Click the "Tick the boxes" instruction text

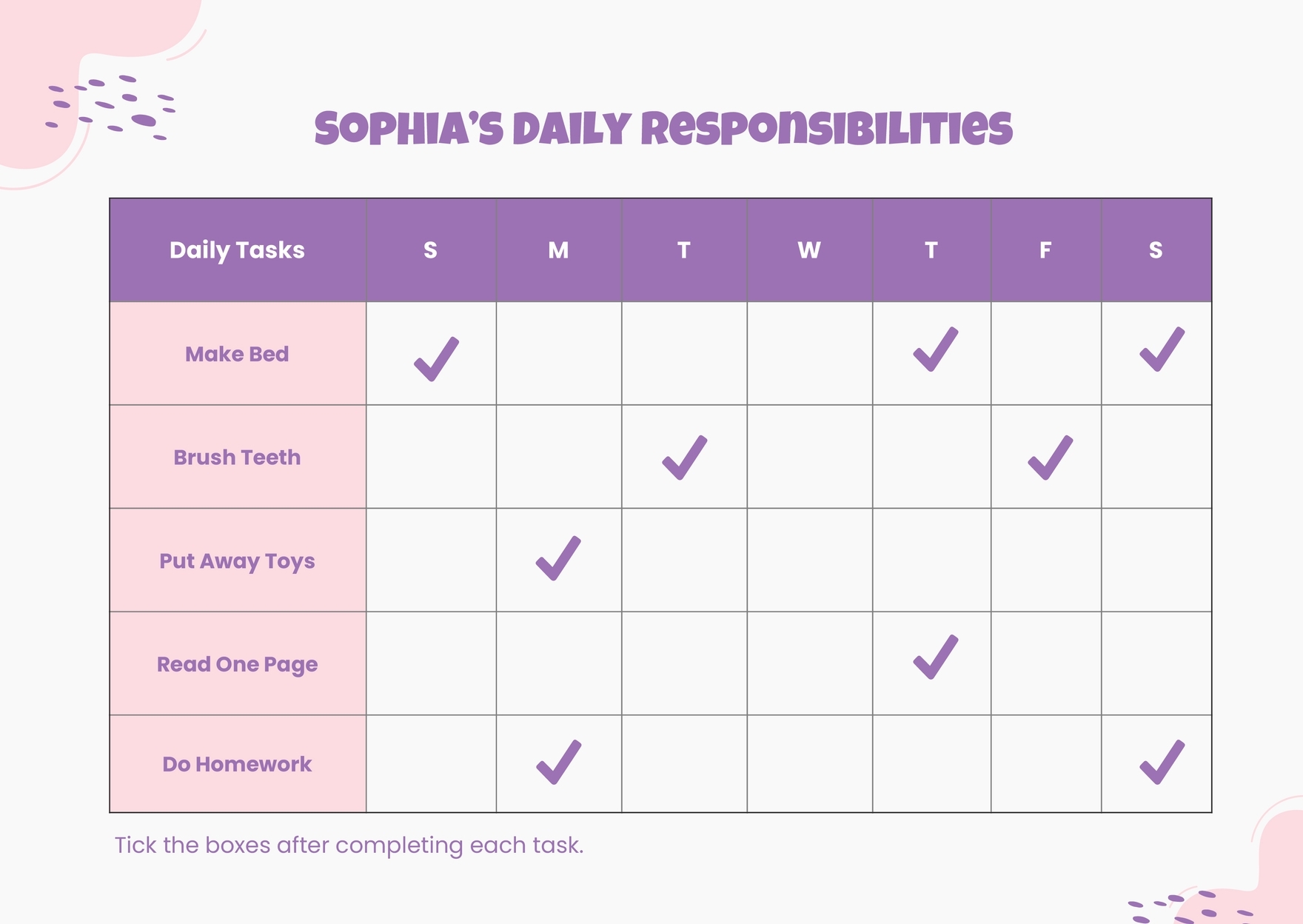pos(349,845)
